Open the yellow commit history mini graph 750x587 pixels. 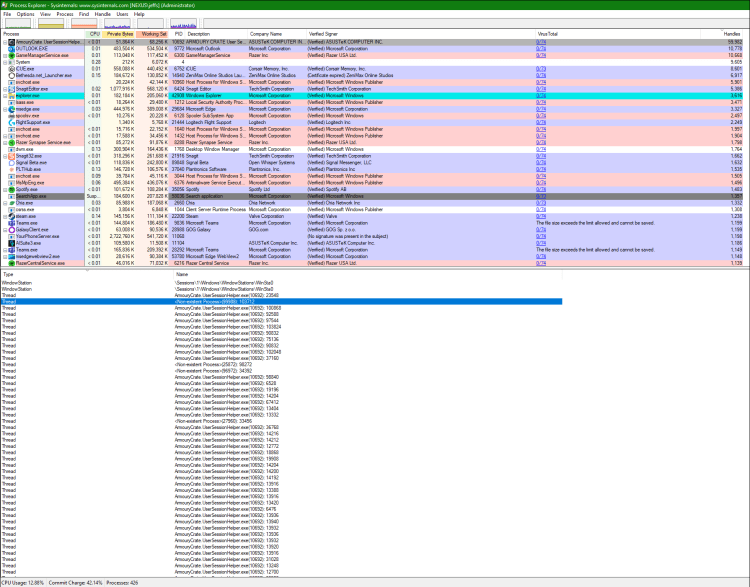[x=51, y=23]
